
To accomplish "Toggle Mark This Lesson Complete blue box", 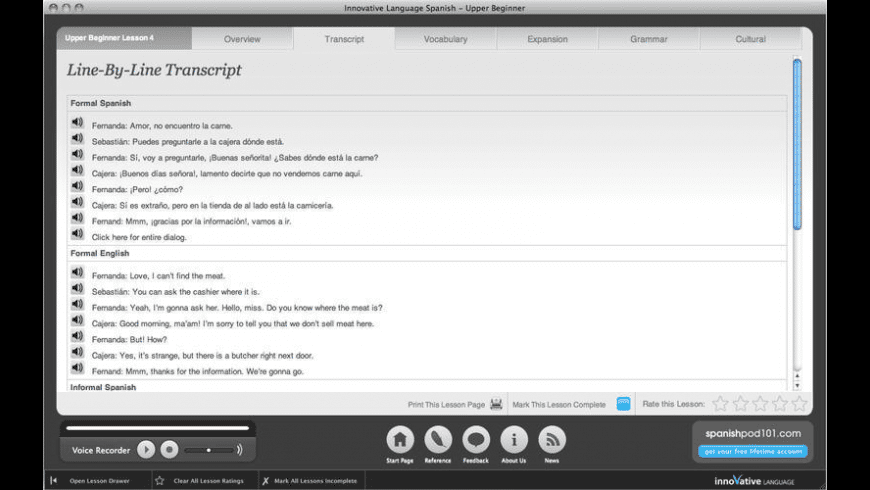I will point(623,403).
